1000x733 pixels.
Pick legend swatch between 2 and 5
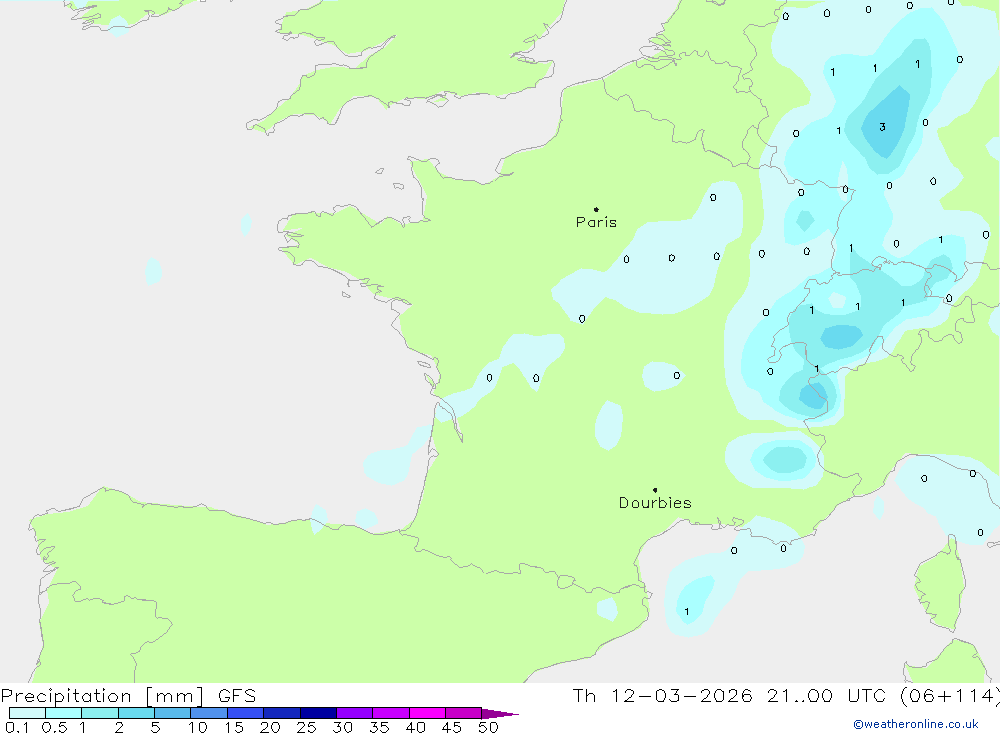(136, 713)
